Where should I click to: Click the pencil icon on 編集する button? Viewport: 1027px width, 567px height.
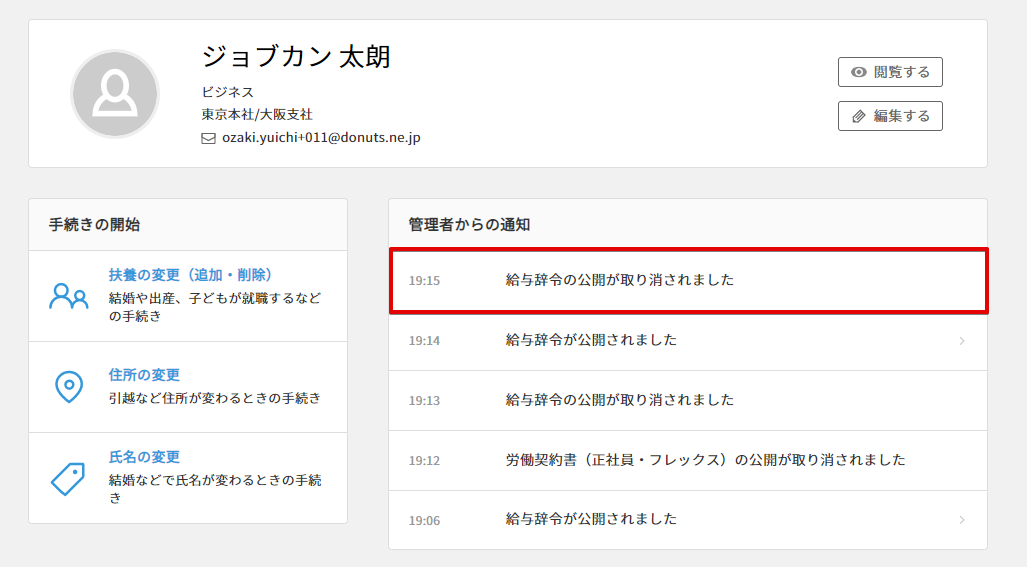coord(858,116)
